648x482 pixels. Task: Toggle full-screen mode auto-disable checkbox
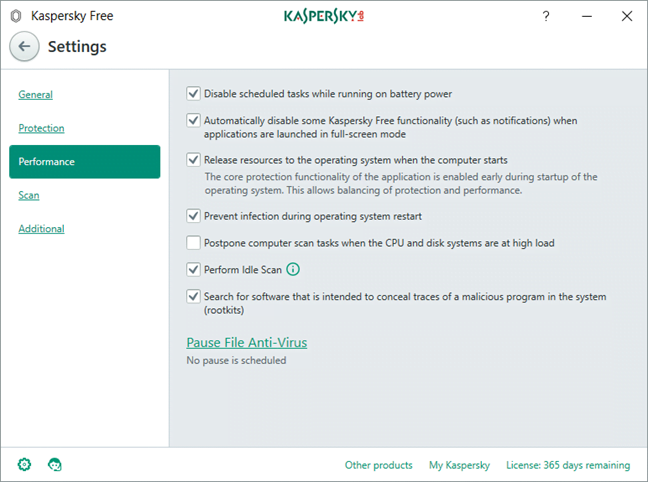pos(193,121)
